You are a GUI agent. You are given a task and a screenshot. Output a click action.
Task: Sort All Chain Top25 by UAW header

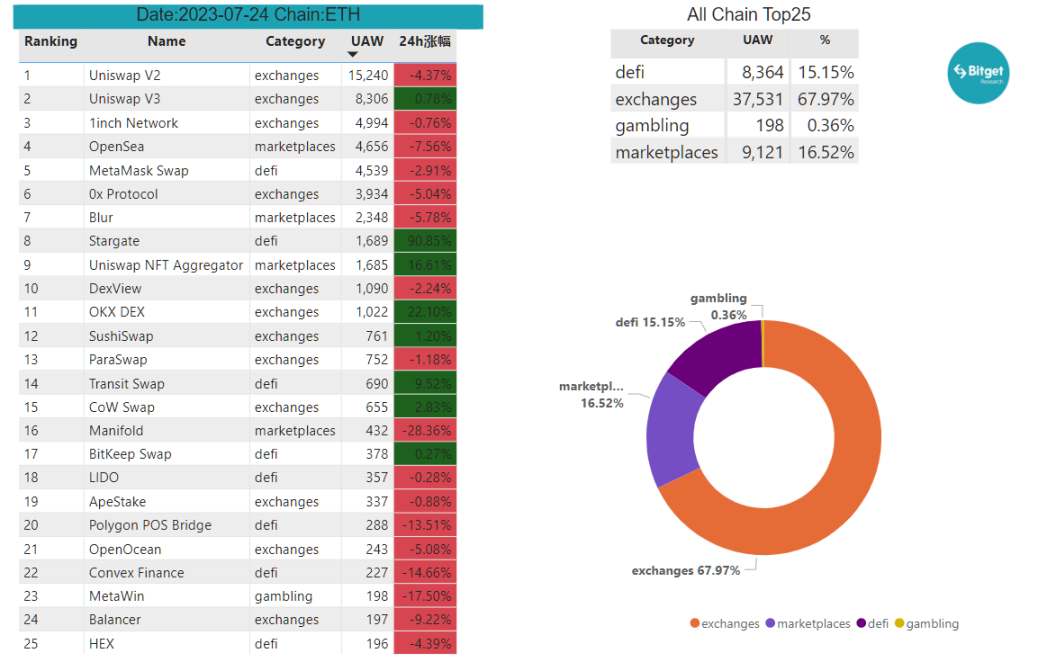coord(757,40)
